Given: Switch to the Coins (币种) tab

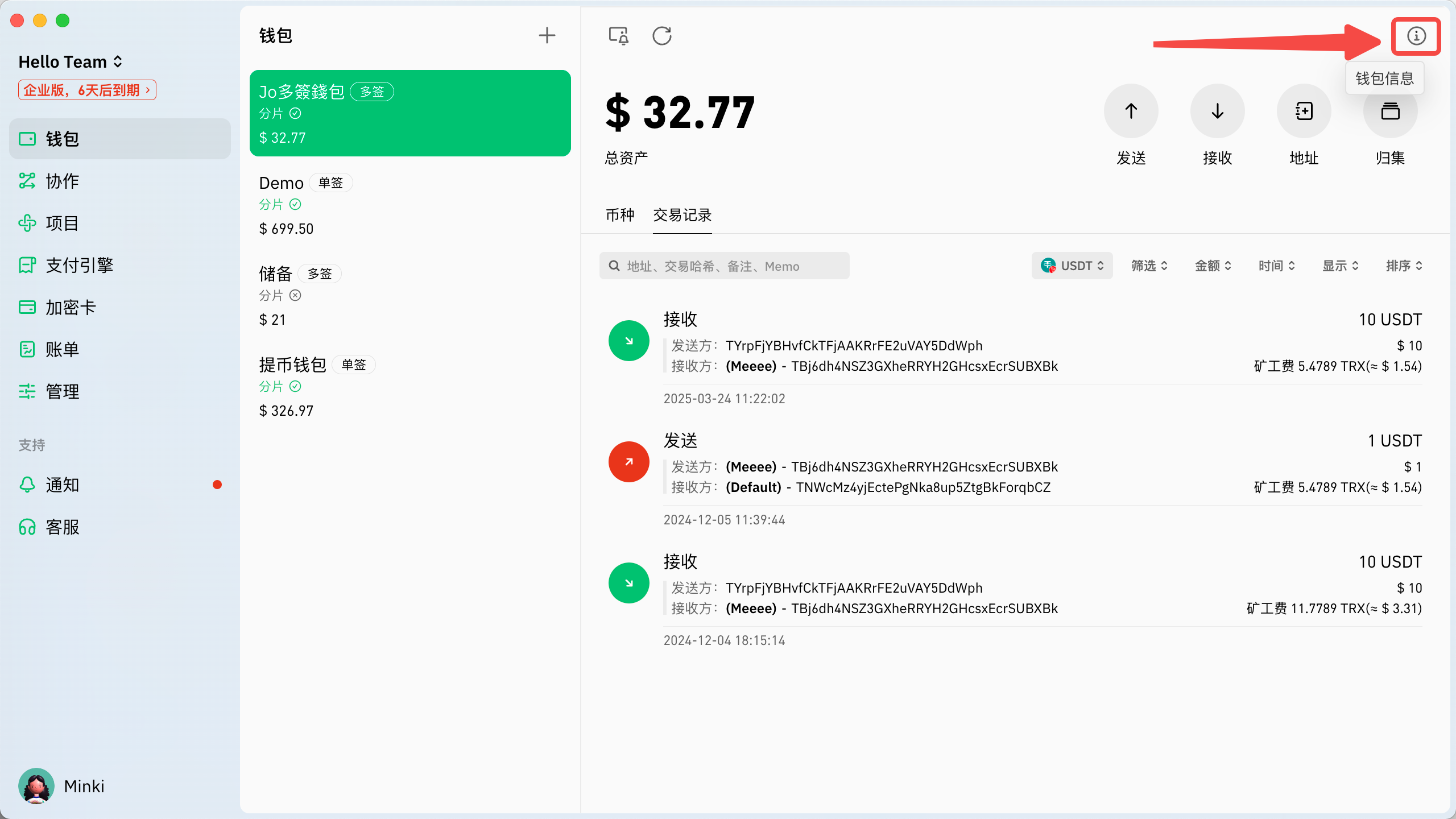Looking at the screenshot, I should click(x=619, y=215).
